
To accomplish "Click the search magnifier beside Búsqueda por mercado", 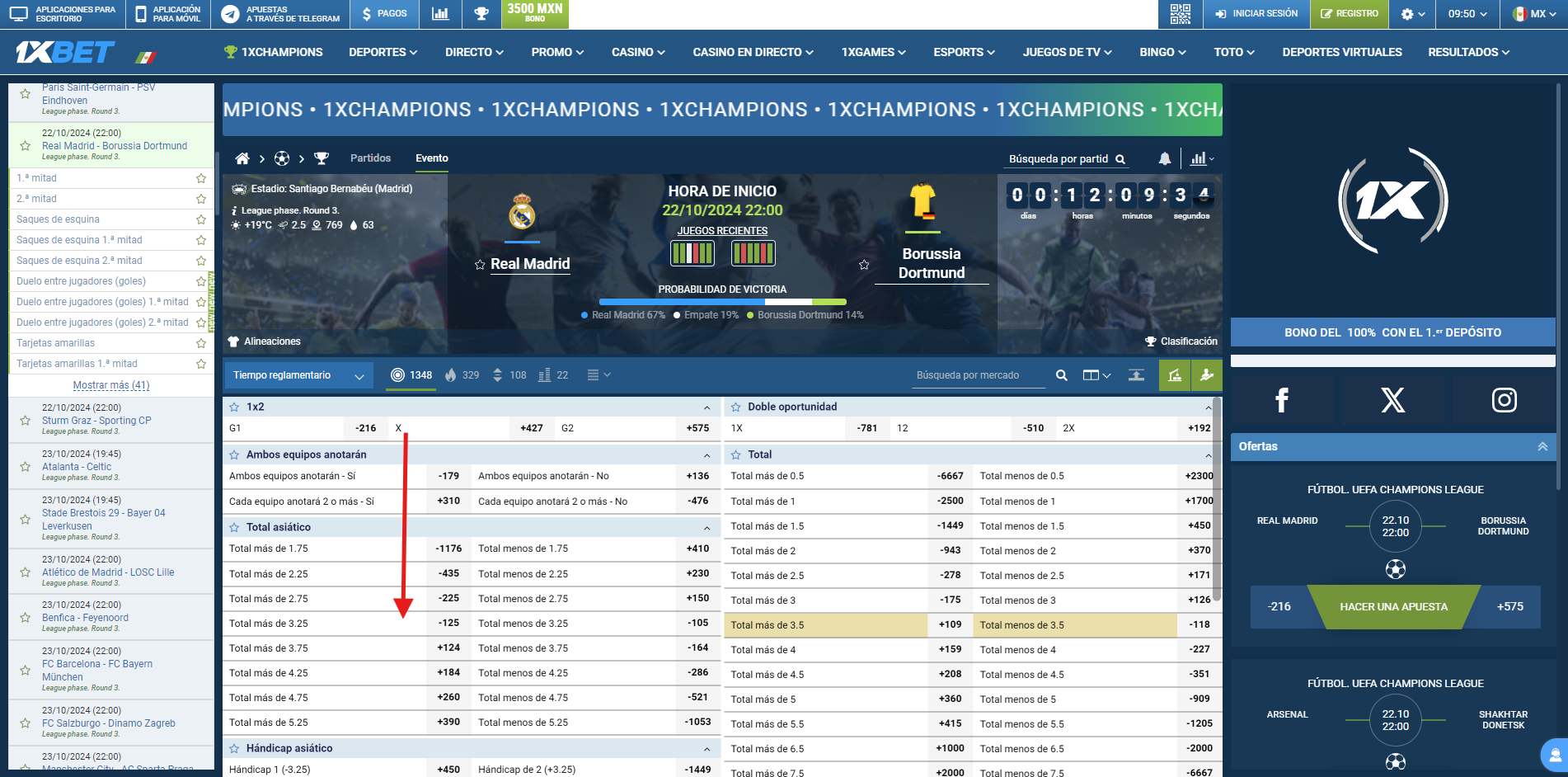I will pos(1062,375).
